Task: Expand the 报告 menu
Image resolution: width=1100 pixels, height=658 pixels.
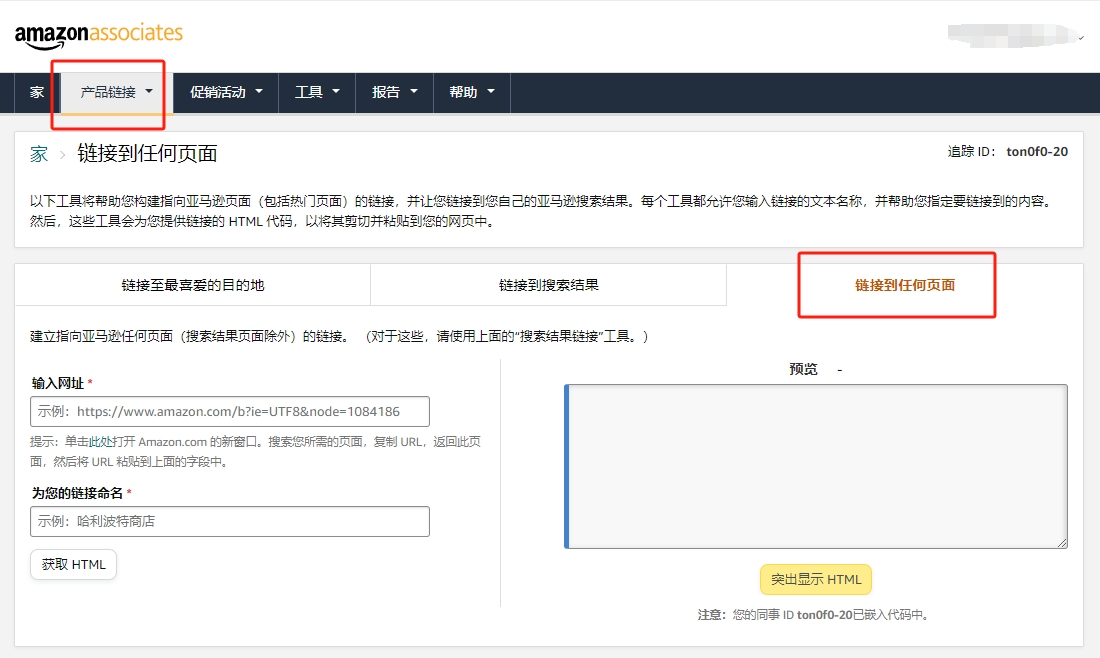Action: click(x=394, y=92)
